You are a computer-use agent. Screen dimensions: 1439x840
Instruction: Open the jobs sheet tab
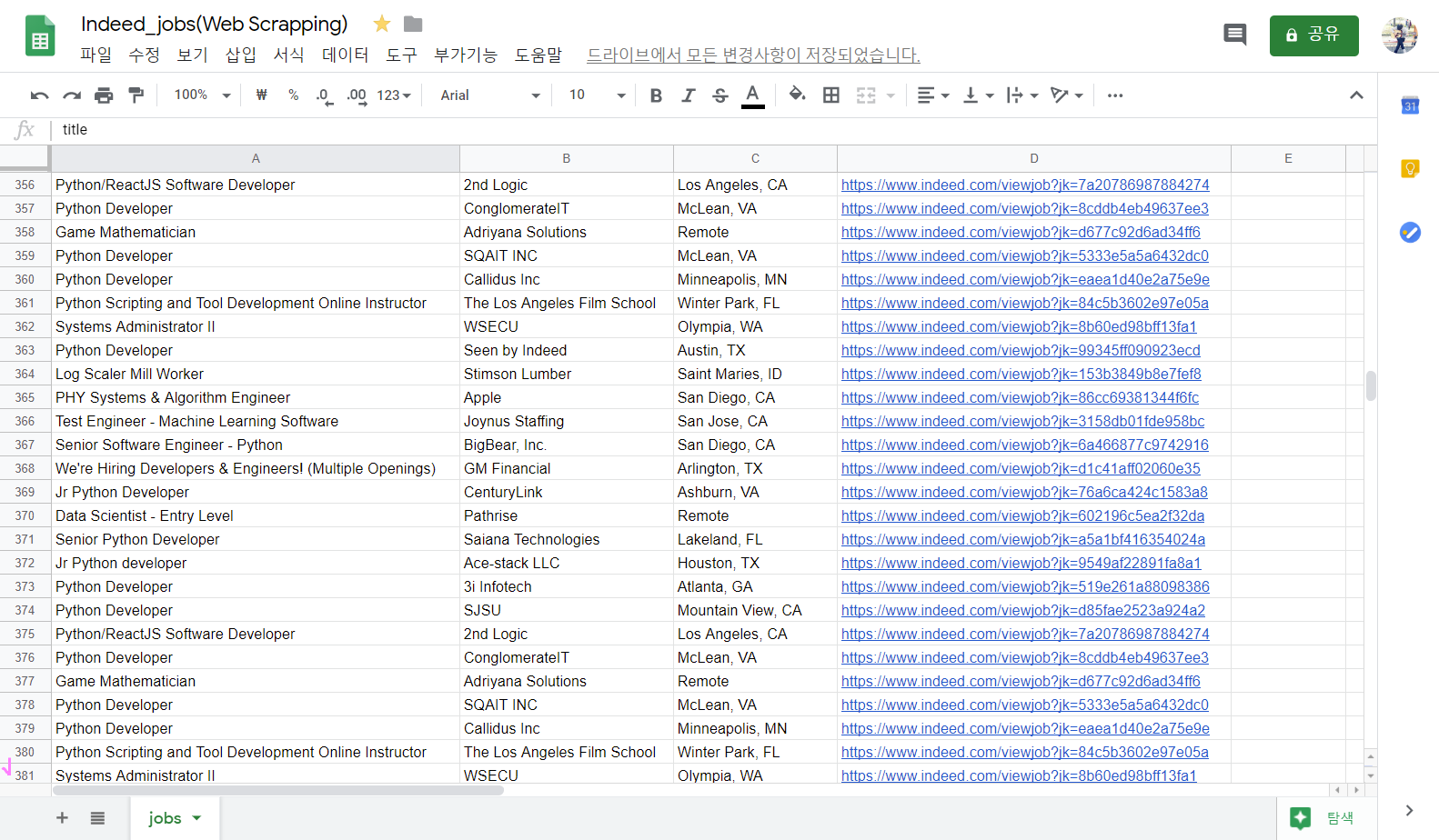[x=175, y=818]
